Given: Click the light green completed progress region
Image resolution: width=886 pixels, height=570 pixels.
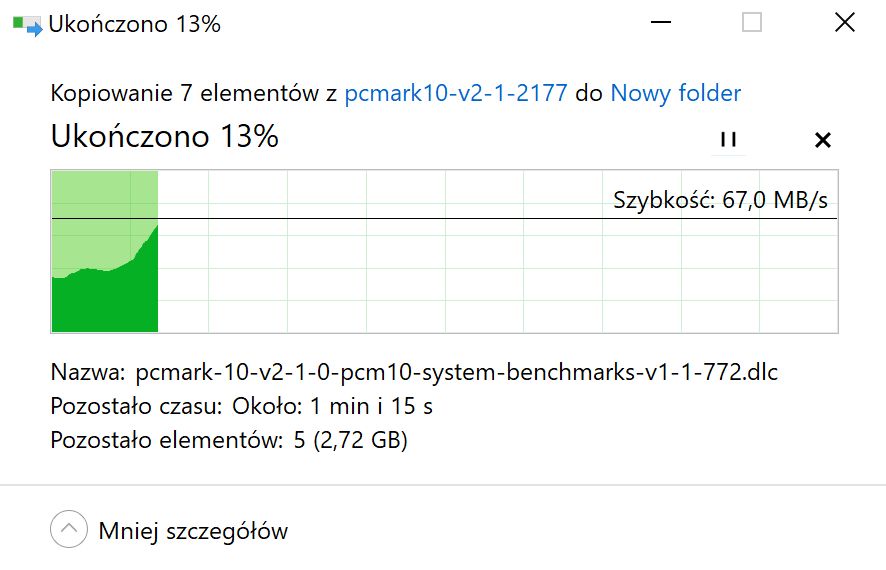Looking at the screenshot, I should click(x=105, y=215).
